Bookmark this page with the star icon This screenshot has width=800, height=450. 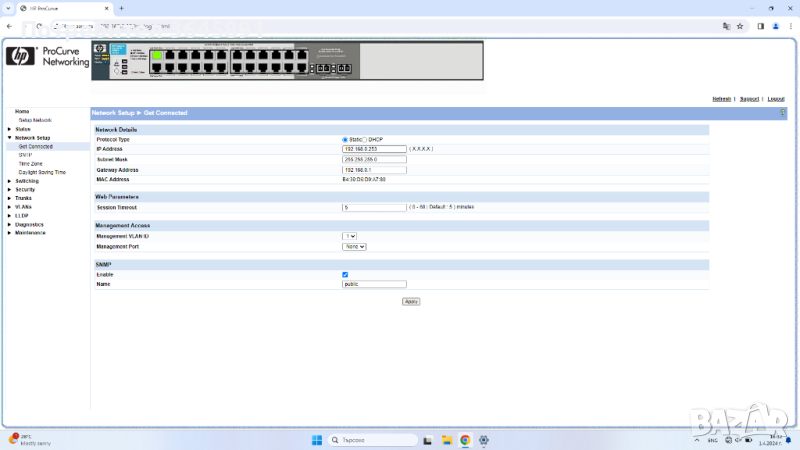[x=740, y=26]
